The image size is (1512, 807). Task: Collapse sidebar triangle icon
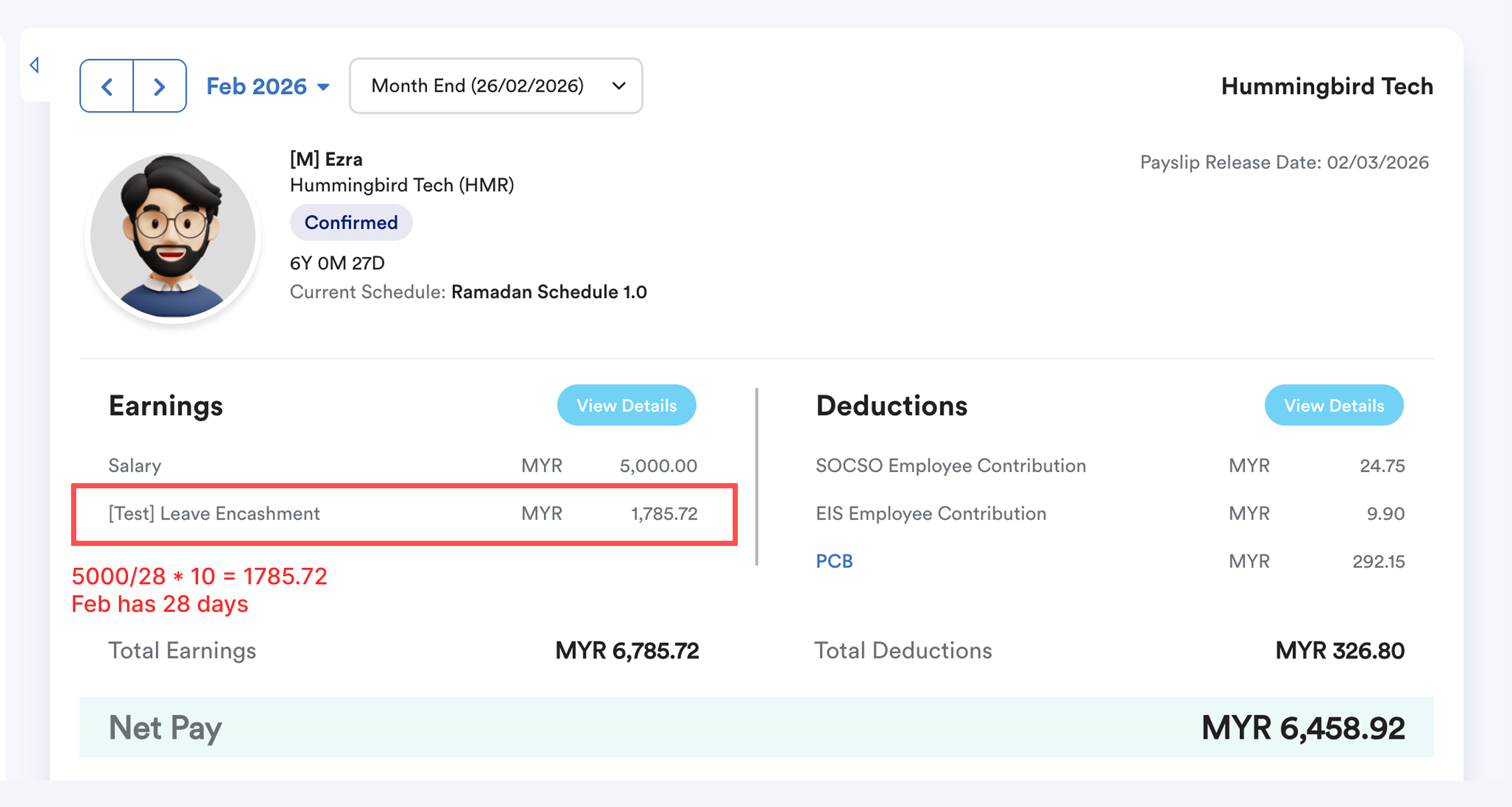35,64
